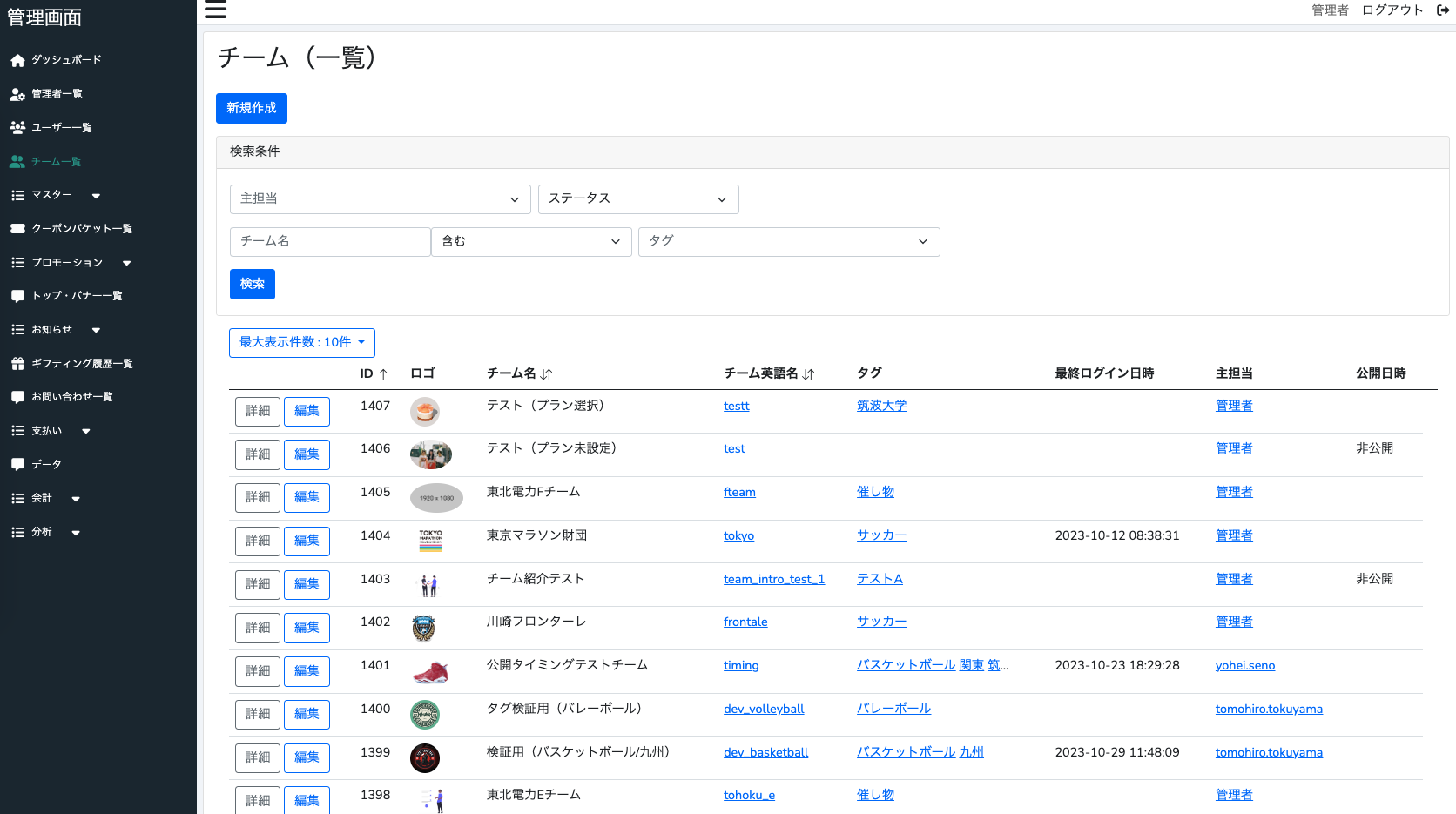The width and height of the screenshot is (1456, 814).
Task: Open the タグ dropdown filter
Action: [788, 242]
